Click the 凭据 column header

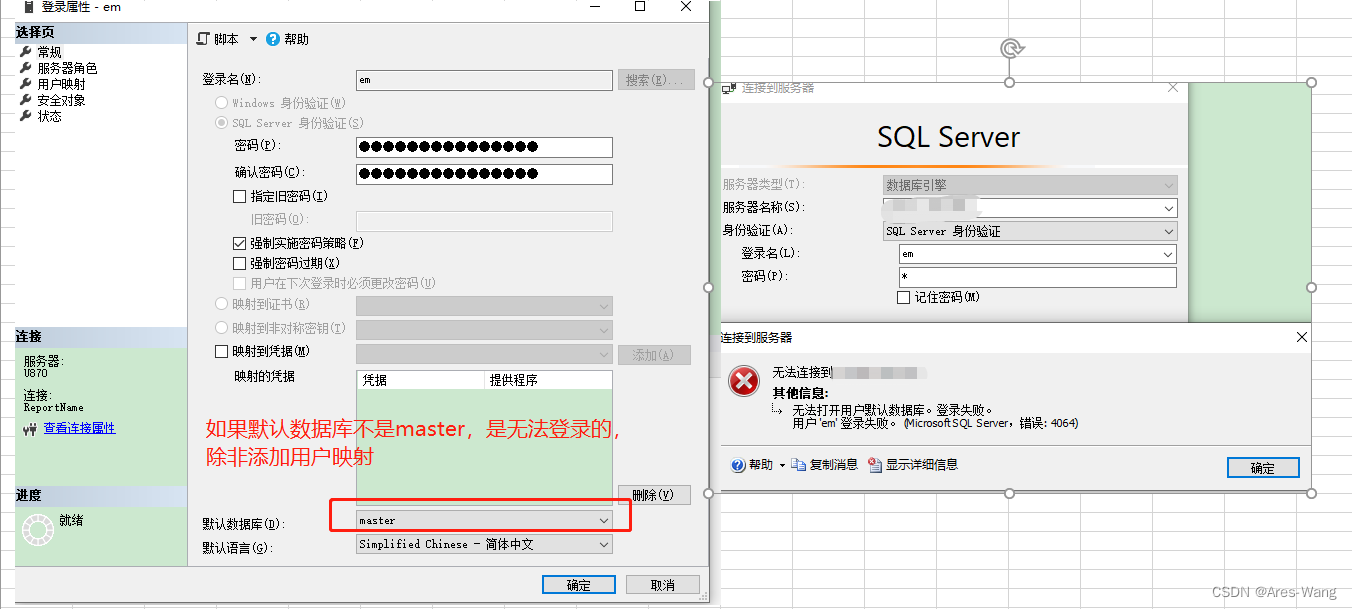click(420, 380)
